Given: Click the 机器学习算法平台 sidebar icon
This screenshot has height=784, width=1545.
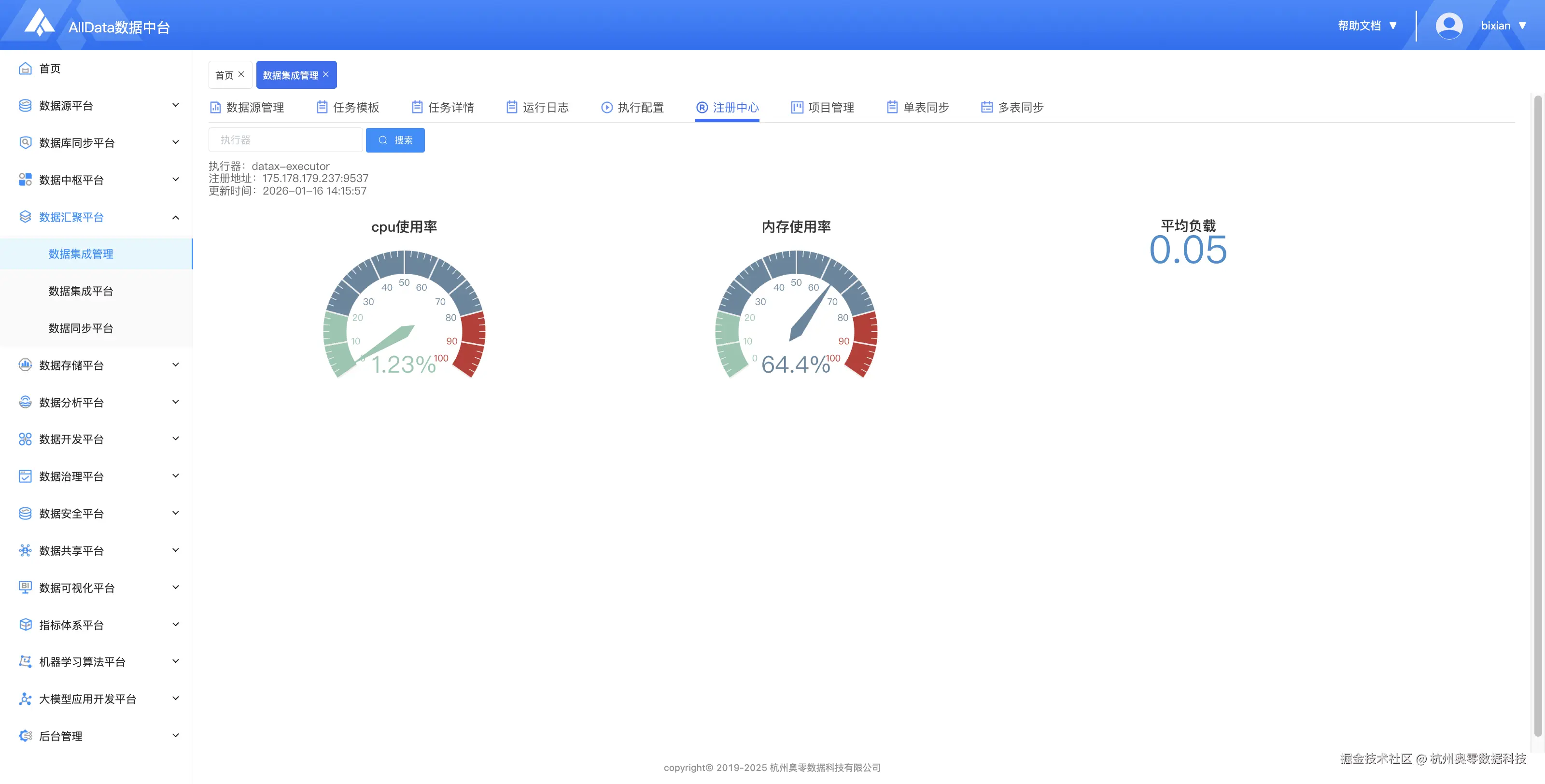Looking at the screenshot, I should pos(25,661).
